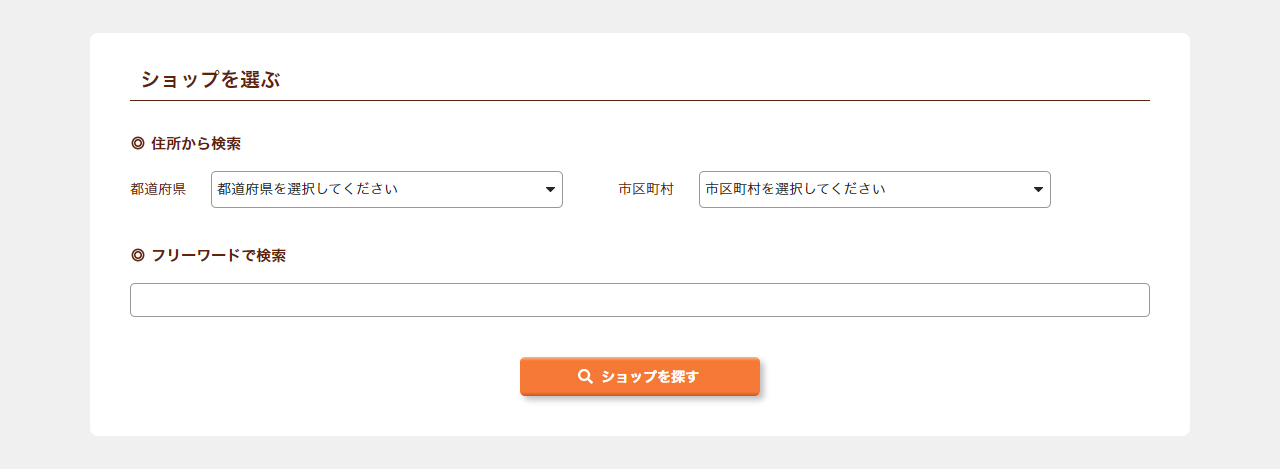Click the arrow on the city select box
Screen dimensions: 1280x469
tap(1038, 189)
